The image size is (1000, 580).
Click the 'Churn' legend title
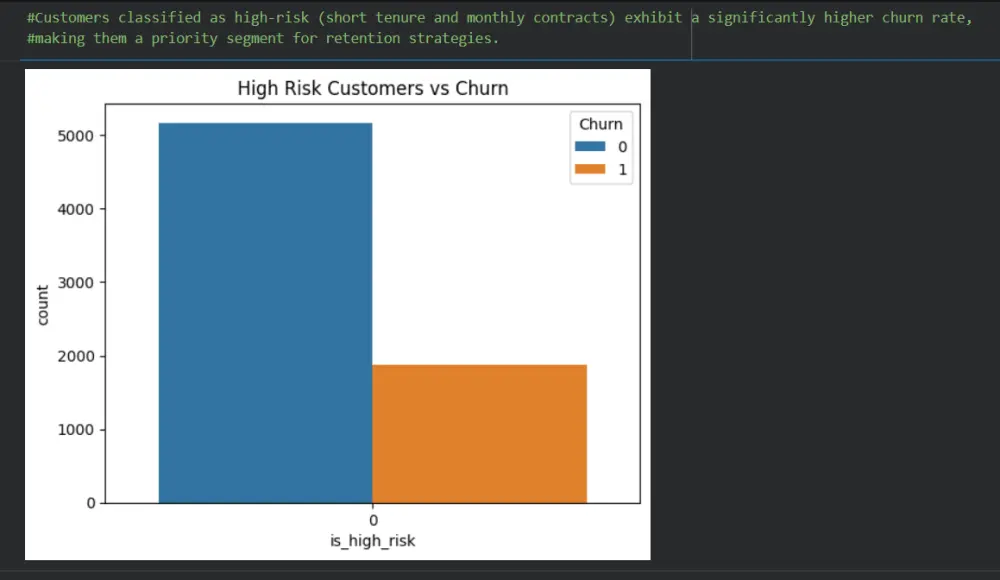(x=601, y=124)
